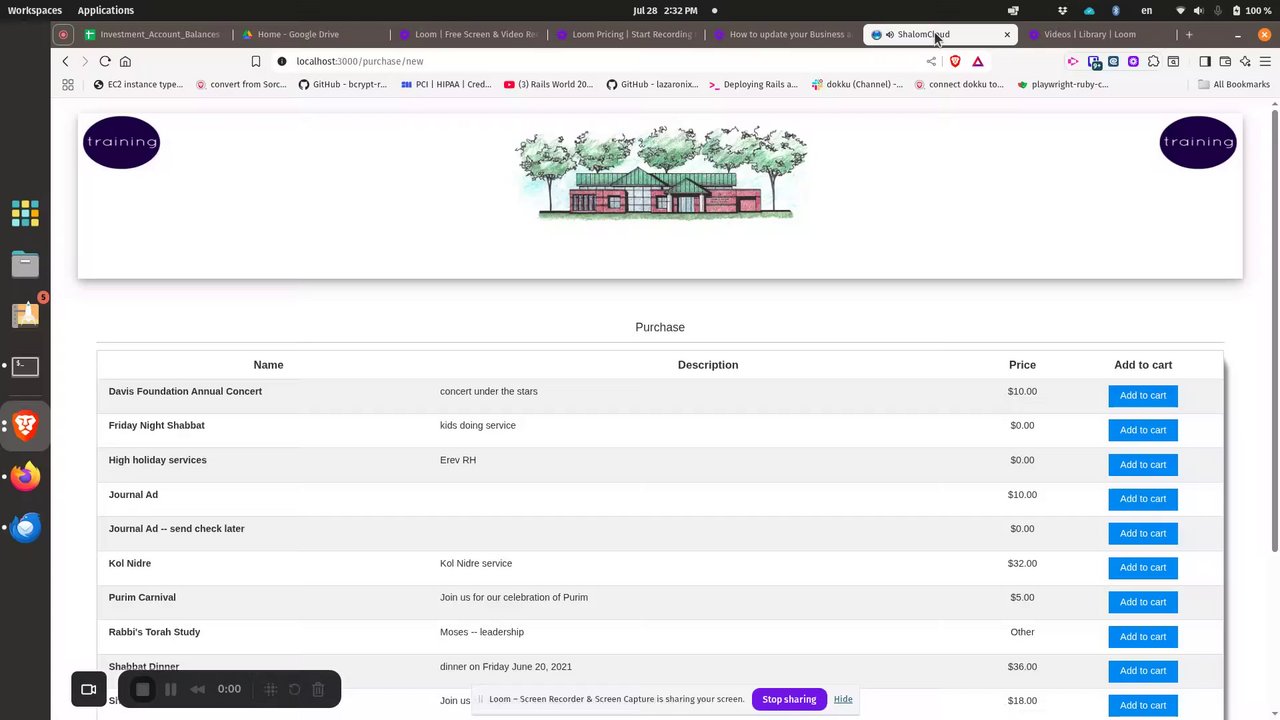Add Rabbi's Torah Study to cart
1280x720 pixels.
(1143, 637)
